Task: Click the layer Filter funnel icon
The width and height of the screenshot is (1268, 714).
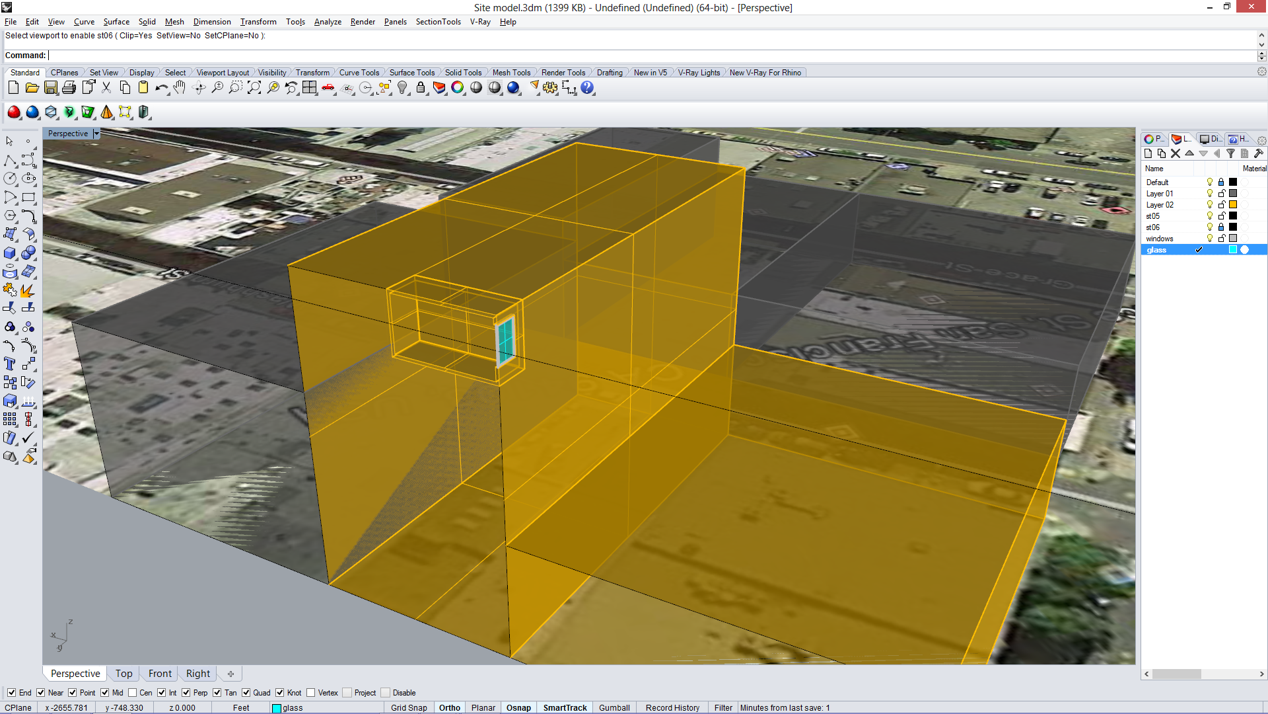Action: coord(1231,154)
